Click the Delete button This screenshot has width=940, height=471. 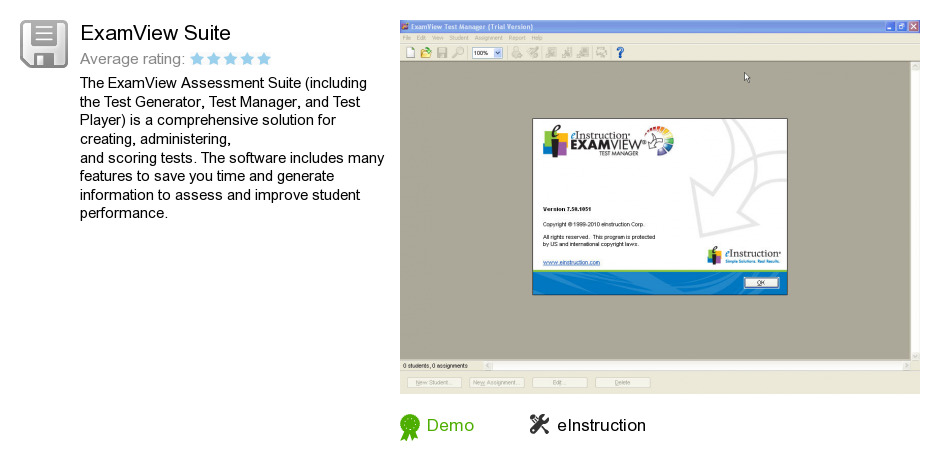tap(622, 382)
